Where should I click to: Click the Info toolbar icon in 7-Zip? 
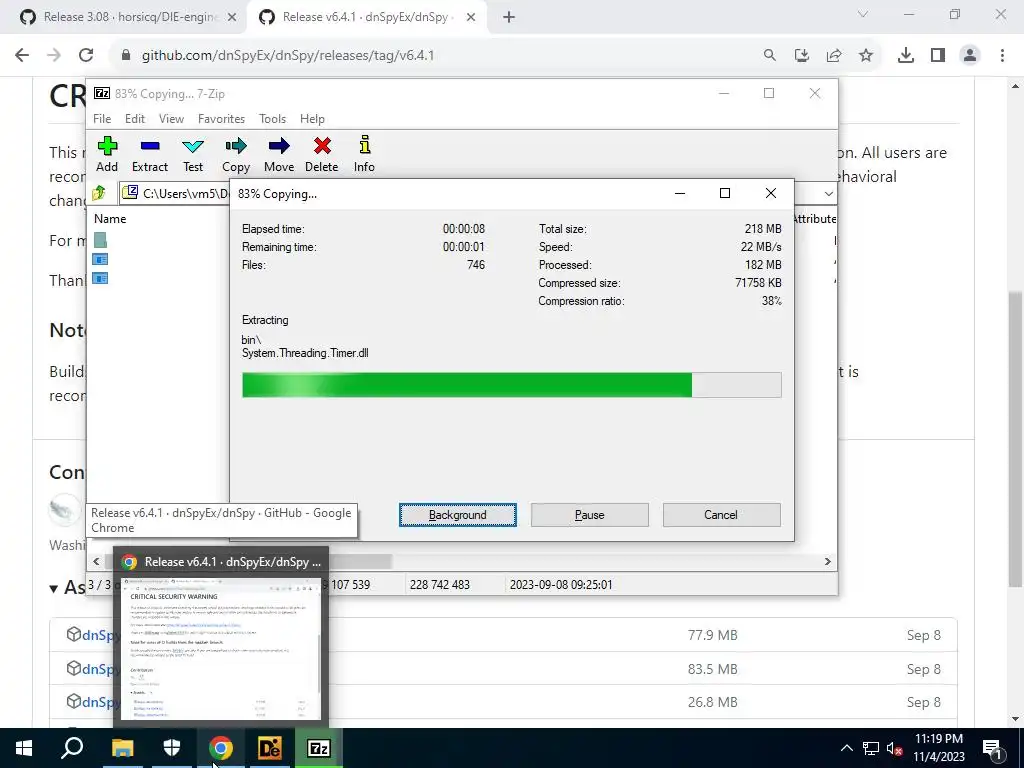point(364,154)
